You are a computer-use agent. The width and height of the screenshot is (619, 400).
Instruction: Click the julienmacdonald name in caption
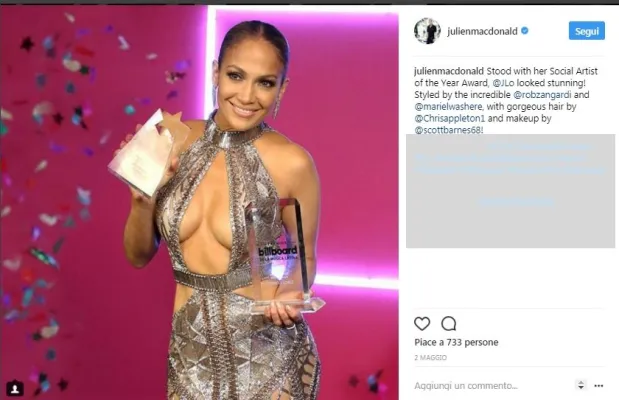point(449,71)
